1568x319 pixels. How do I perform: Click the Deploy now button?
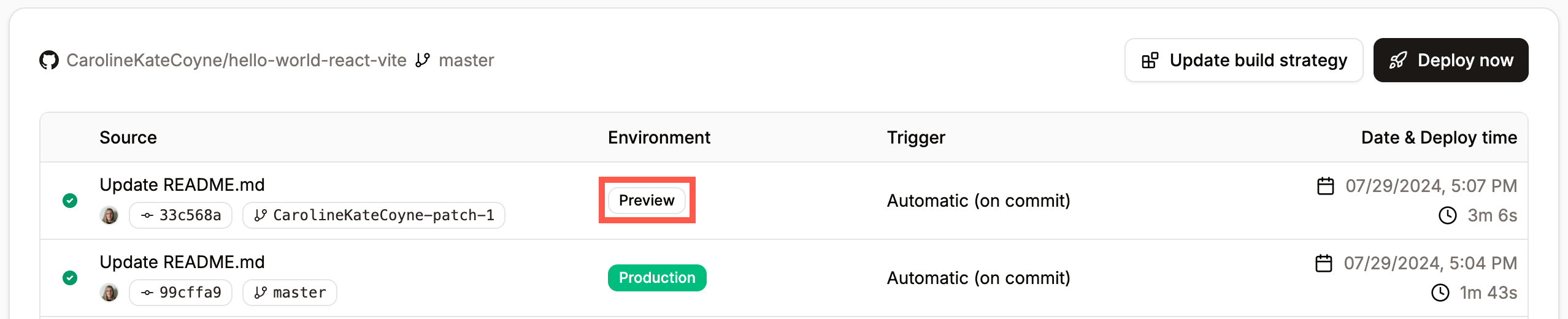coord(1450,60)
